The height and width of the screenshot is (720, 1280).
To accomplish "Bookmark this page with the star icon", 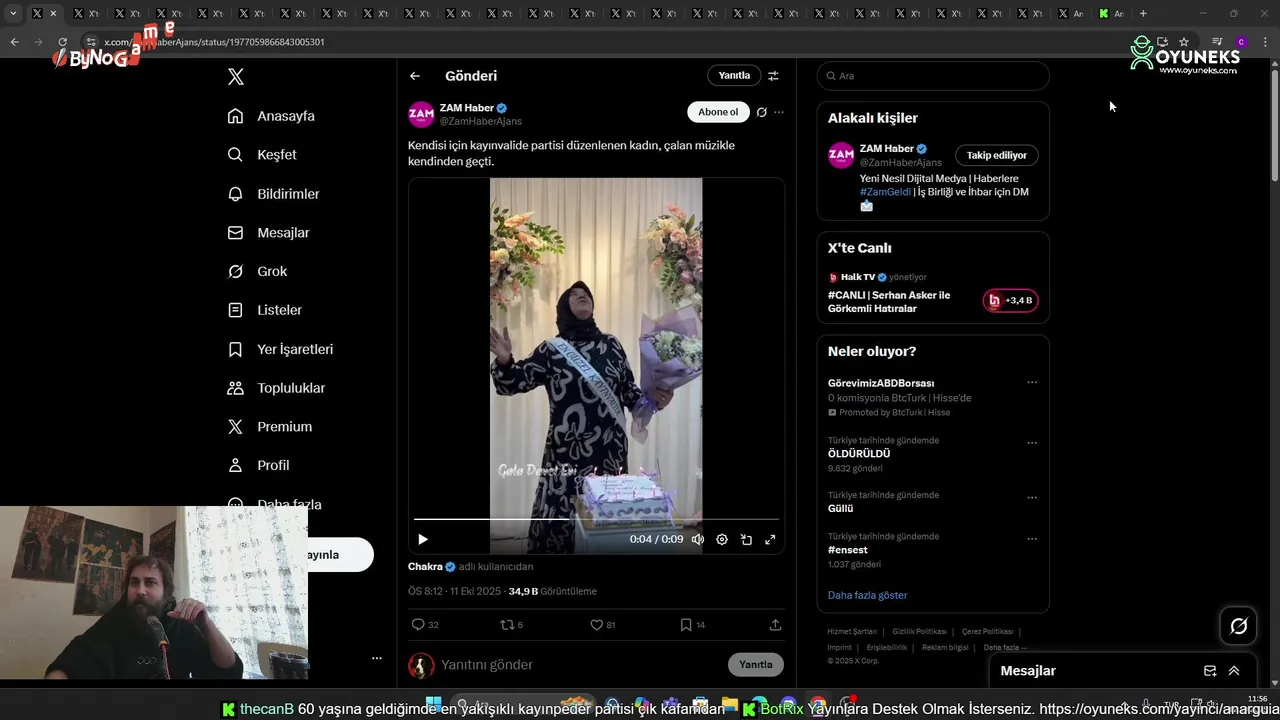I will 1184,42.
